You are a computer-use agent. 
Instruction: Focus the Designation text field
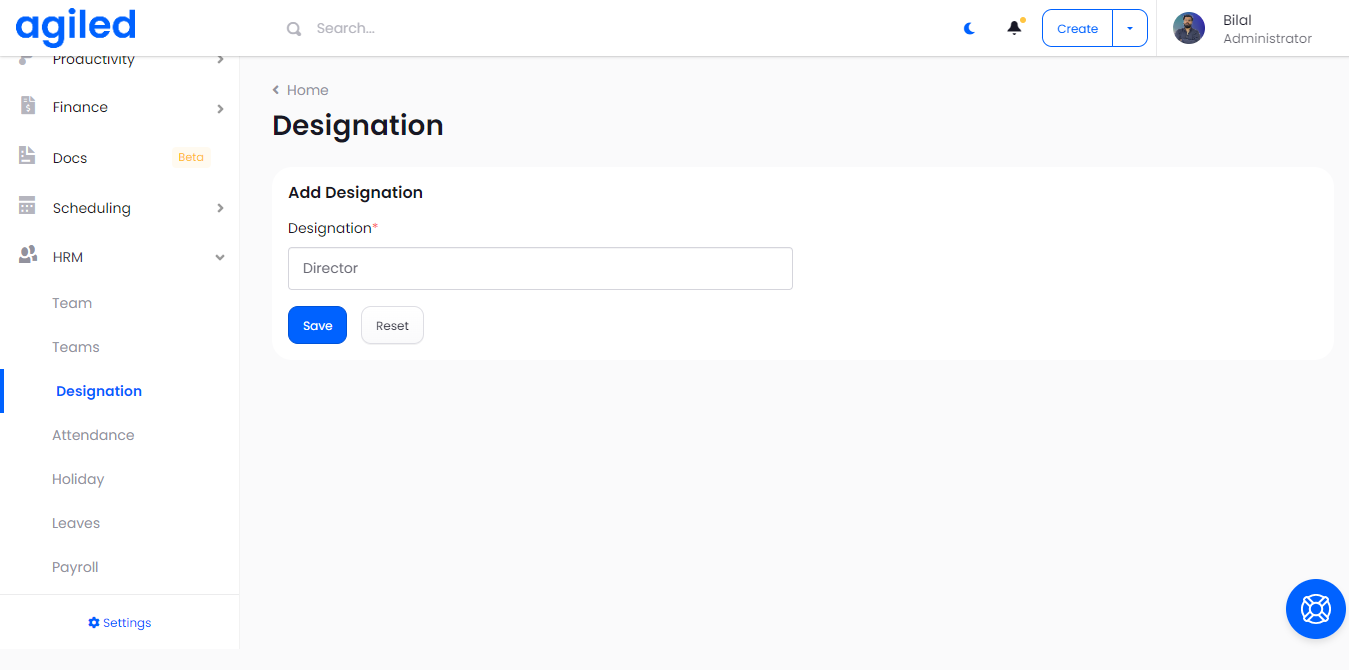540,269
